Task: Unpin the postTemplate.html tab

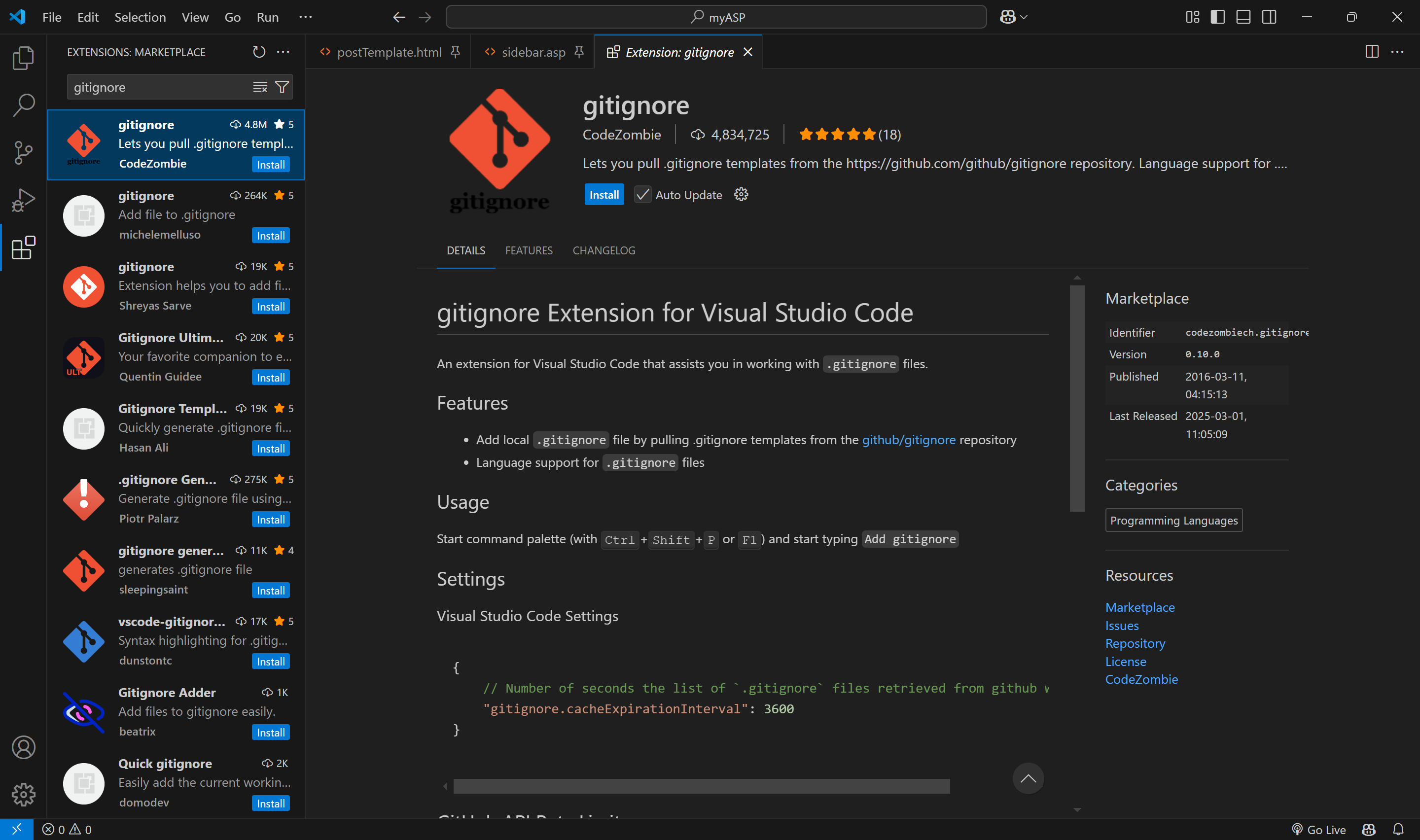Action: (x=455, y=52)
